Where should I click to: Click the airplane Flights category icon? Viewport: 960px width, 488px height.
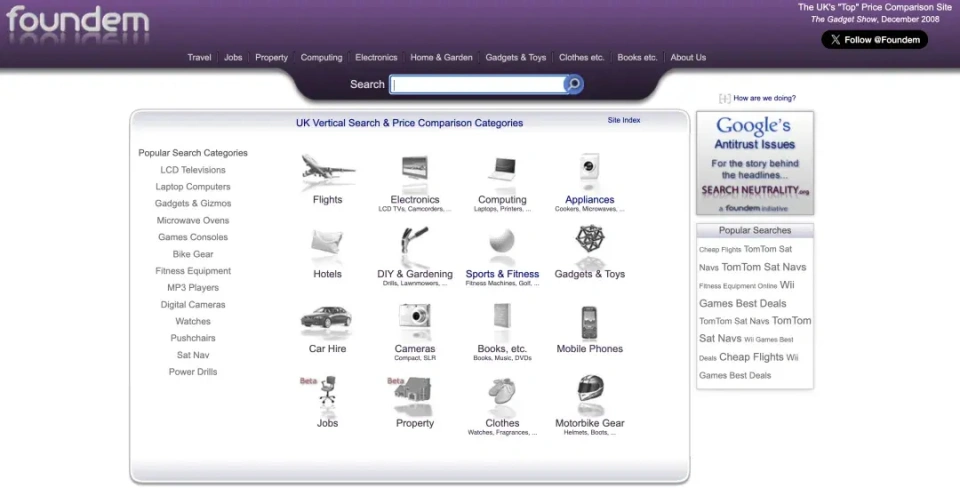327,170
